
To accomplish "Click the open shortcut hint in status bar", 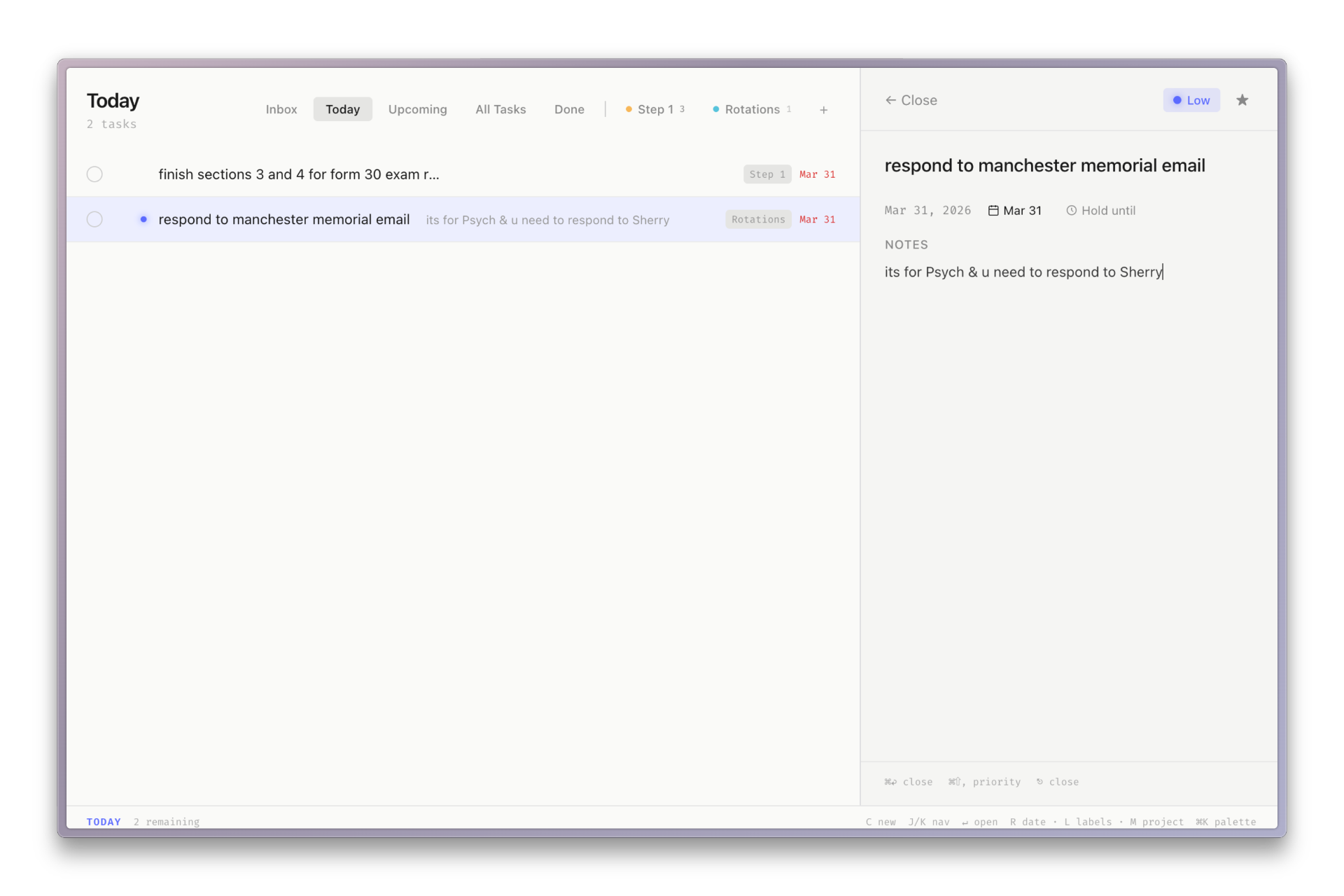I will [980, 822].
